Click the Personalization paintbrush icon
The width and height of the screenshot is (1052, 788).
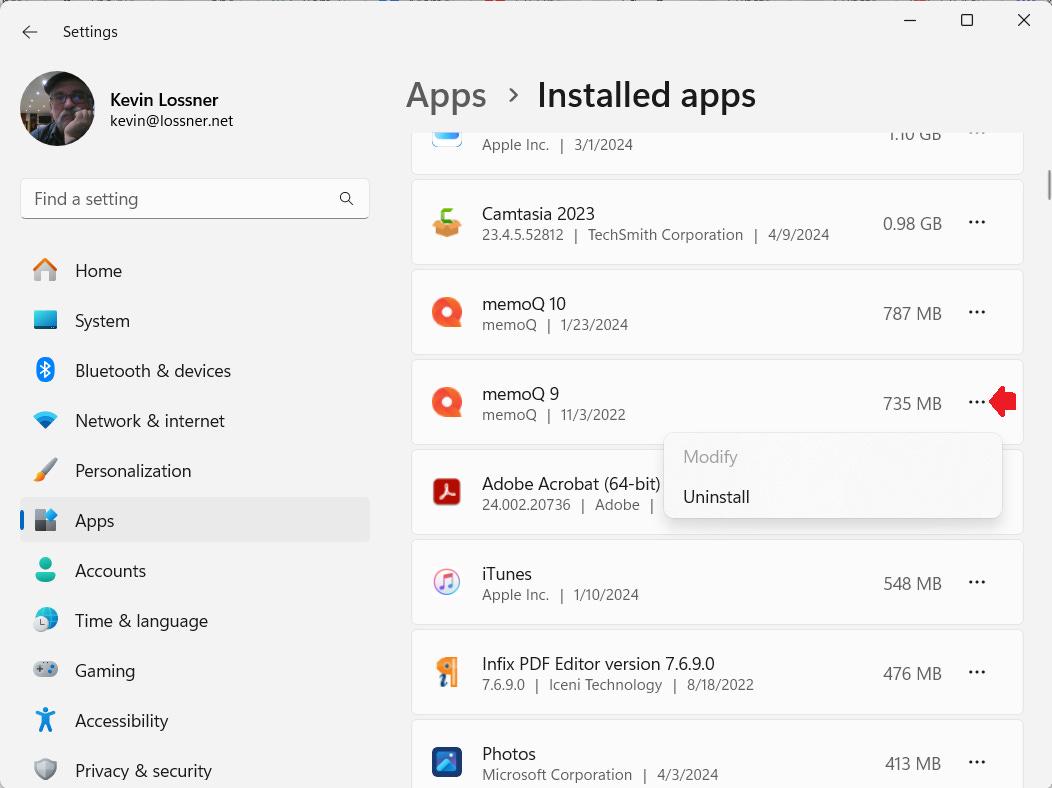[45, 470]
